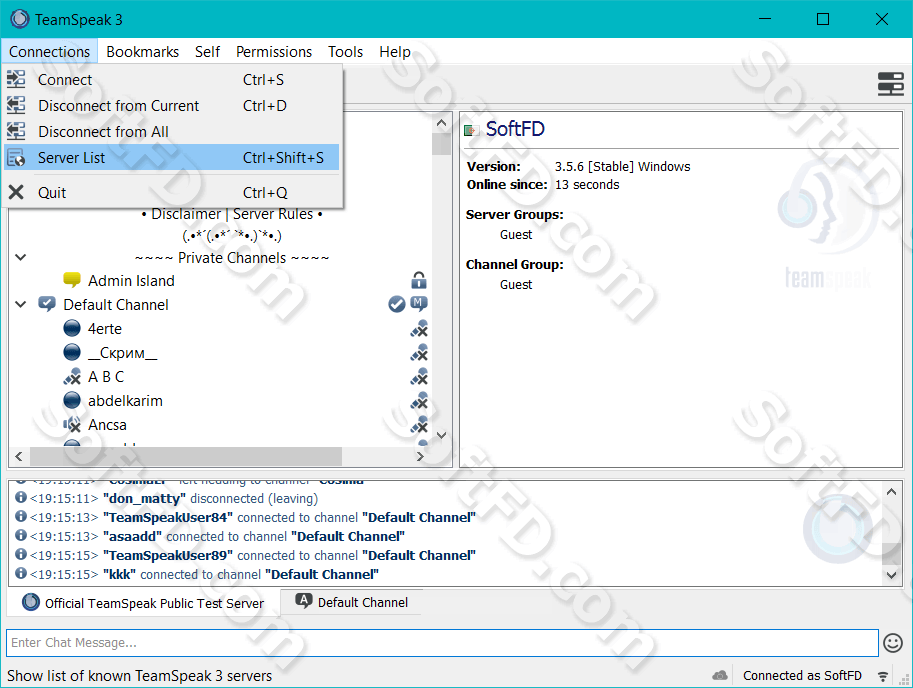Click the blue status orb beside abdelkarim
Viewport: 913px width, 688px height.
[x=72, y=400]
